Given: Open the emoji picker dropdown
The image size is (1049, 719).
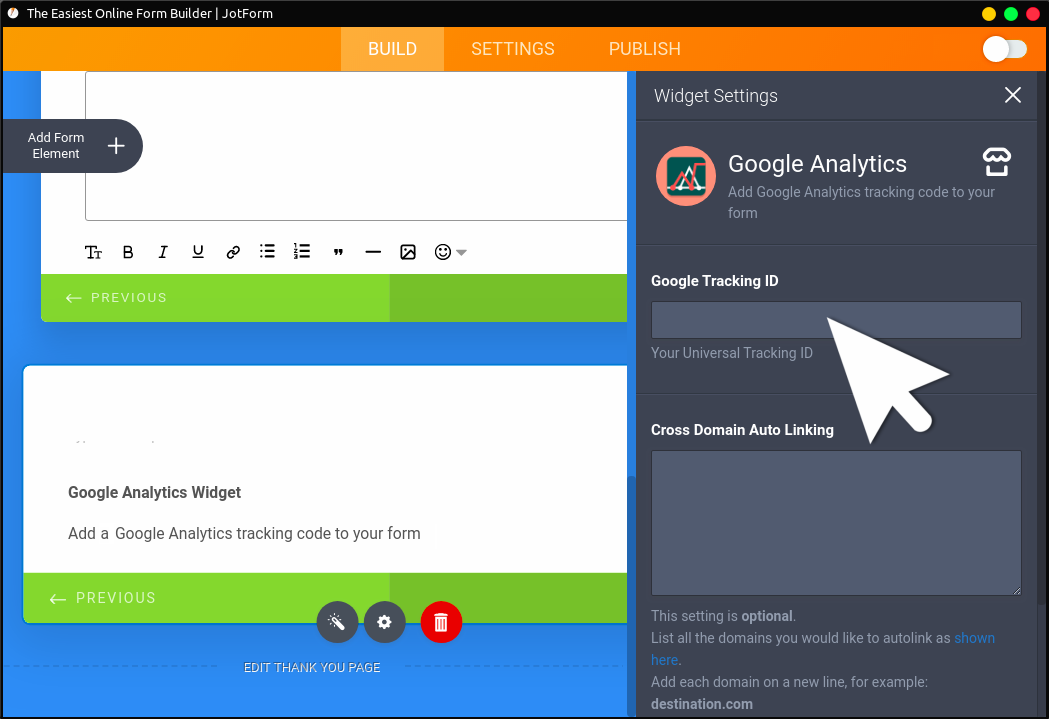Looking at the screenshot, I should coord(450,252).
